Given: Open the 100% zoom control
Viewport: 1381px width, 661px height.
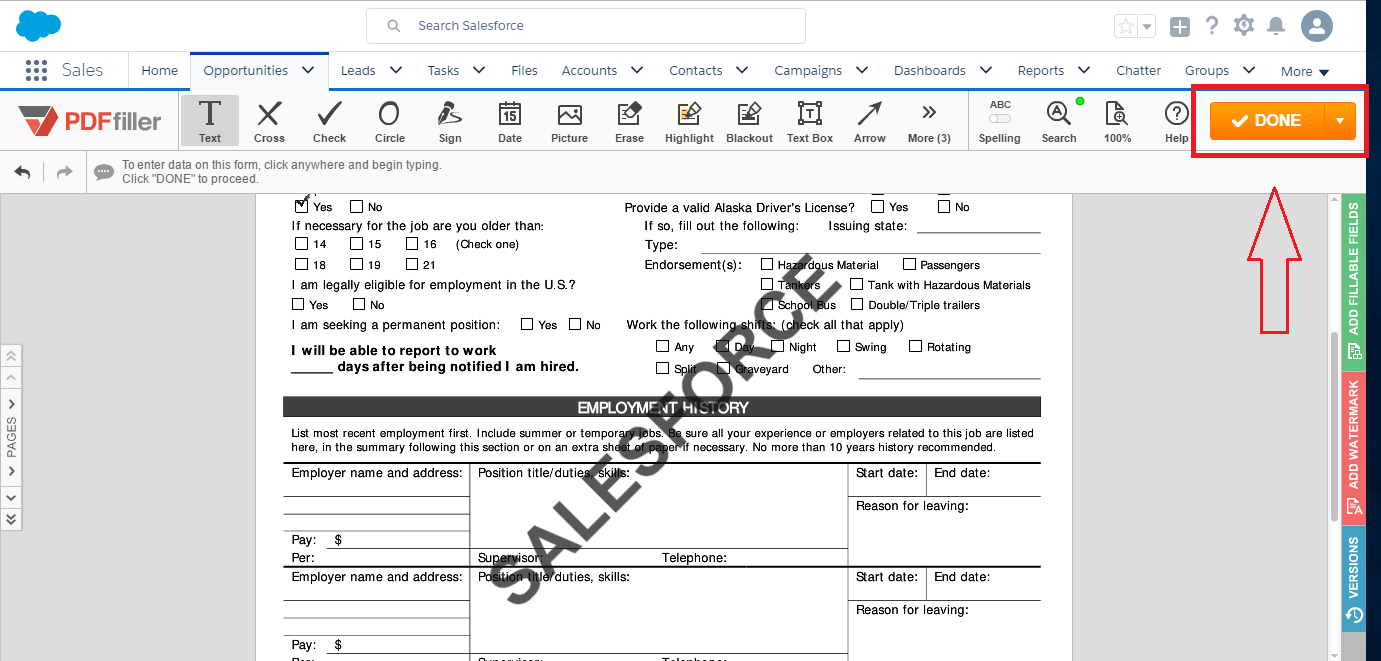Looking at the screenshot, I should 1117,121.
